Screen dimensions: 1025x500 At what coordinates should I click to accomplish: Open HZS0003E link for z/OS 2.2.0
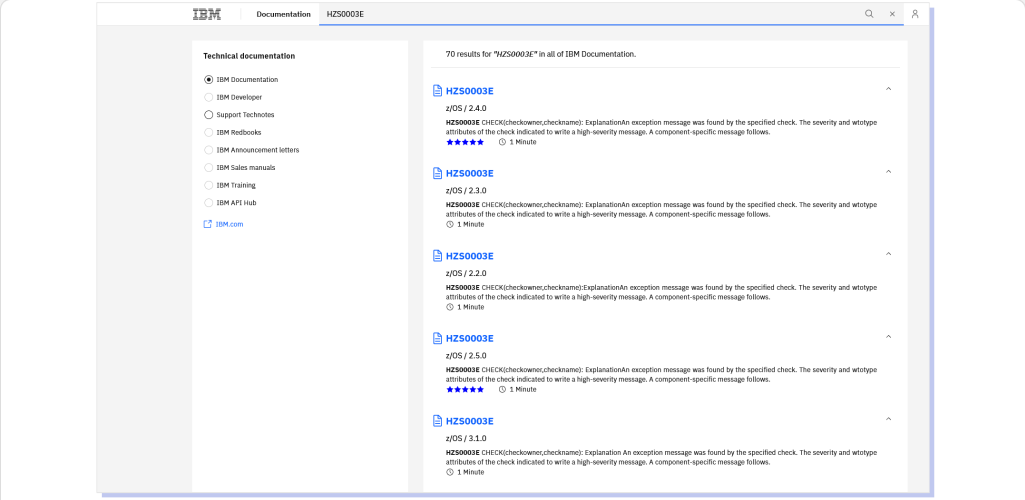[x=469, y=256]
